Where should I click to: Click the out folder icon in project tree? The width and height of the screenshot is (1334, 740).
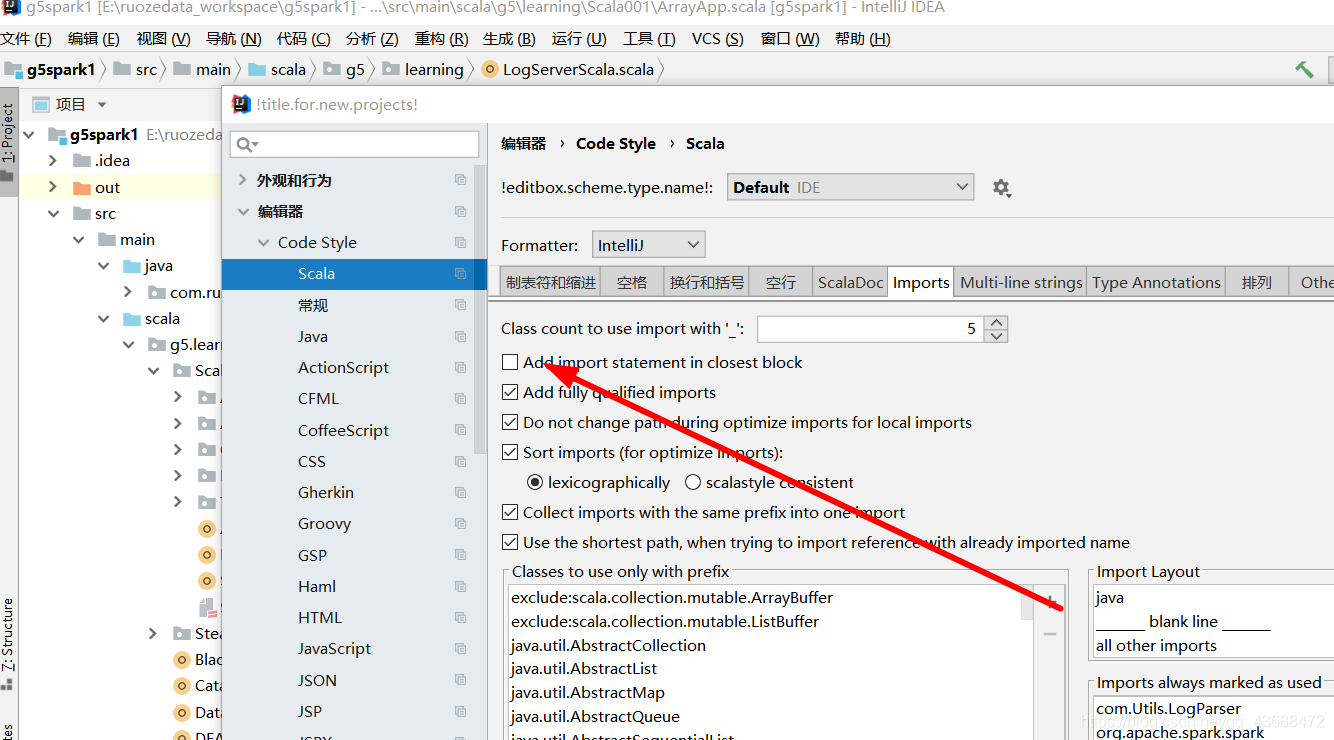(82, 188)
